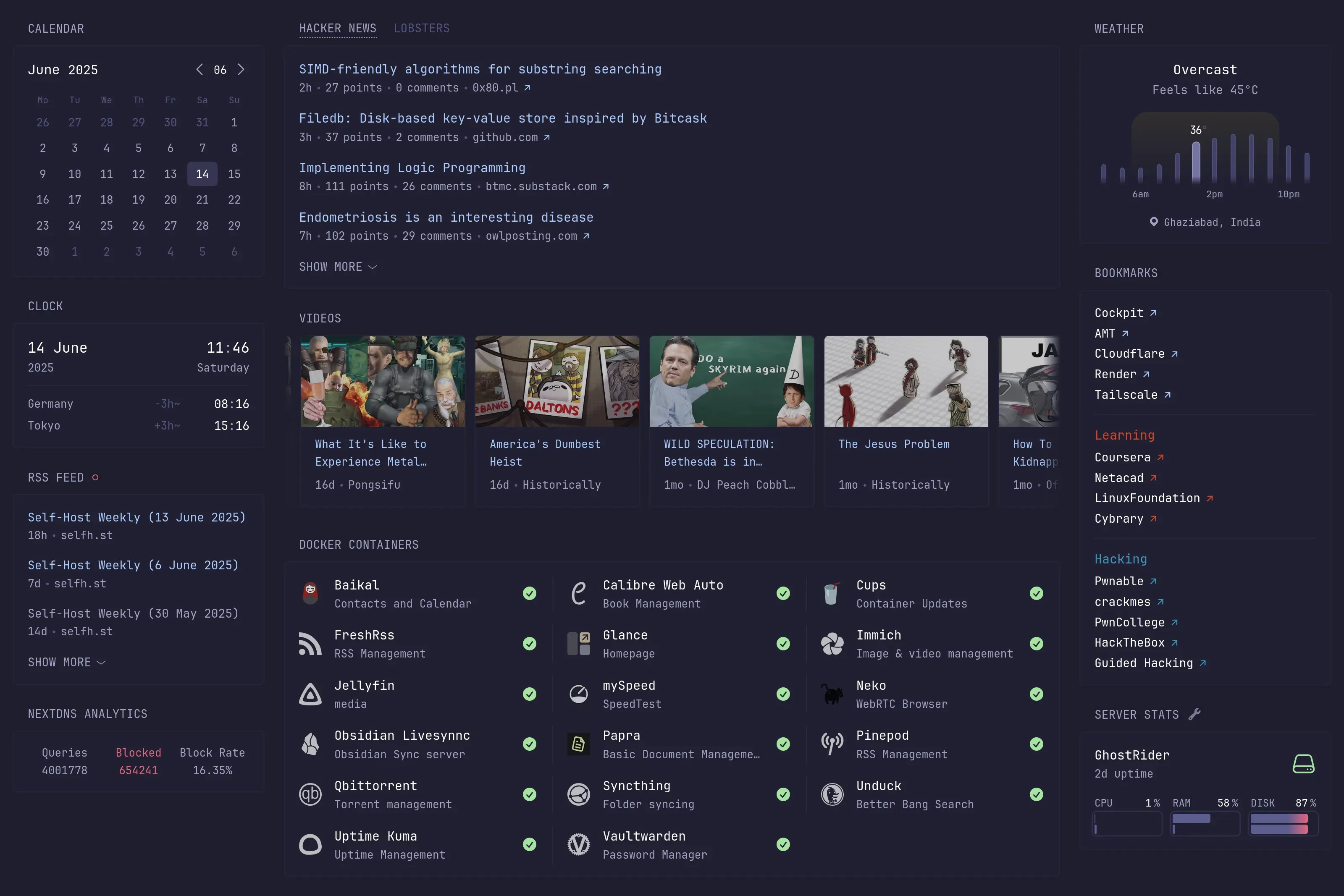
Task: Click the Papra document icon
Action: (x=579, y=744)
